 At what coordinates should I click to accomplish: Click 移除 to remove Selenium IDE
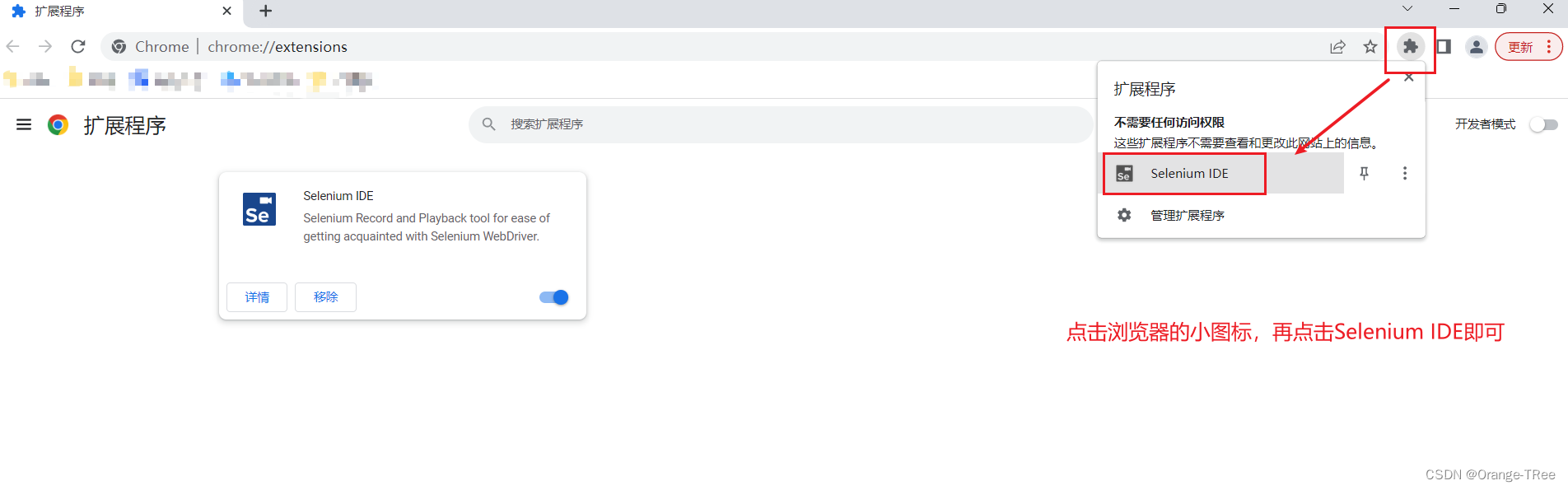point(325,297)
